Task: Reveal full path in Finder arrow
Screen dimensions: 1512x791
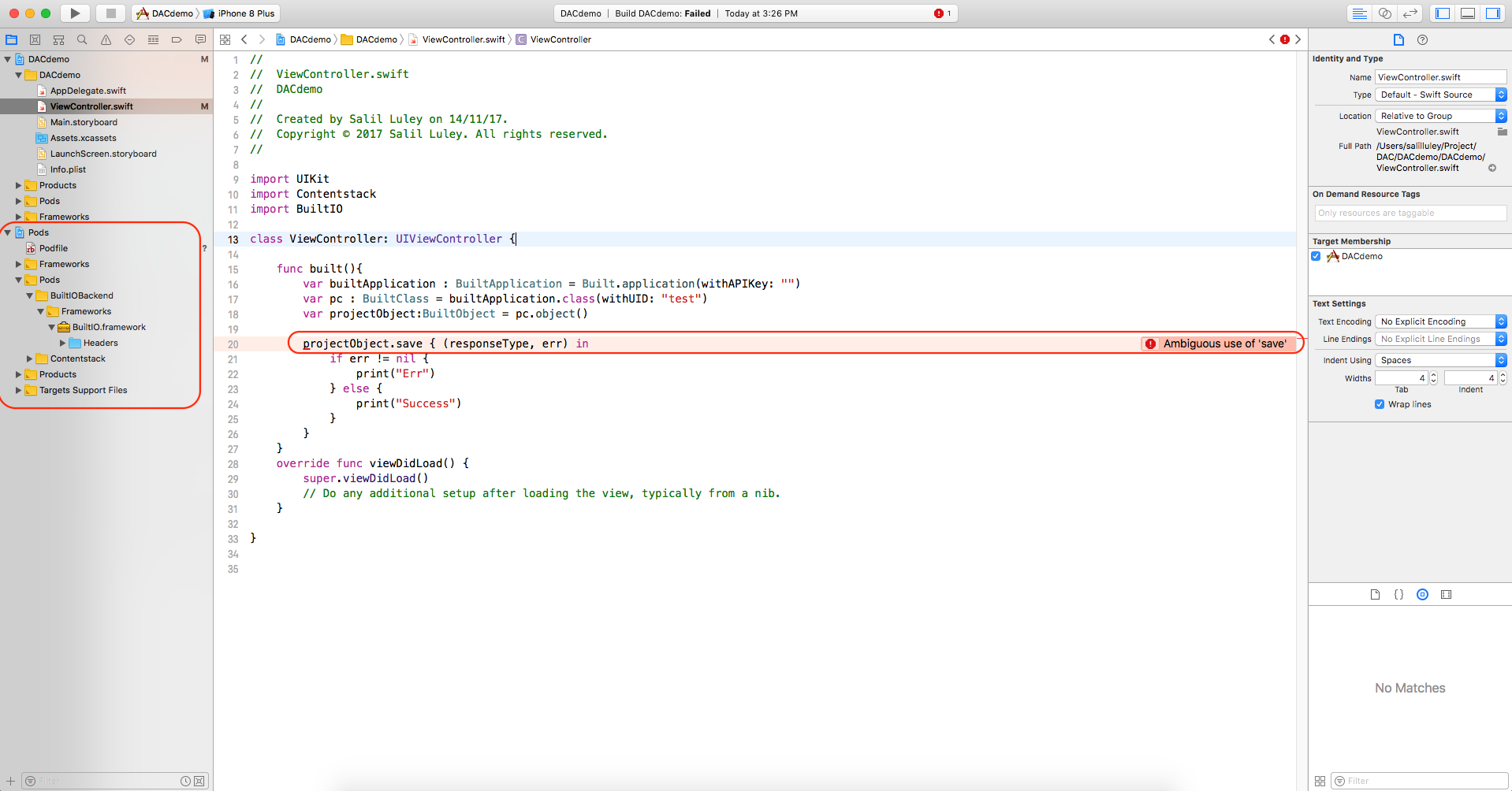Action: 1492,168
